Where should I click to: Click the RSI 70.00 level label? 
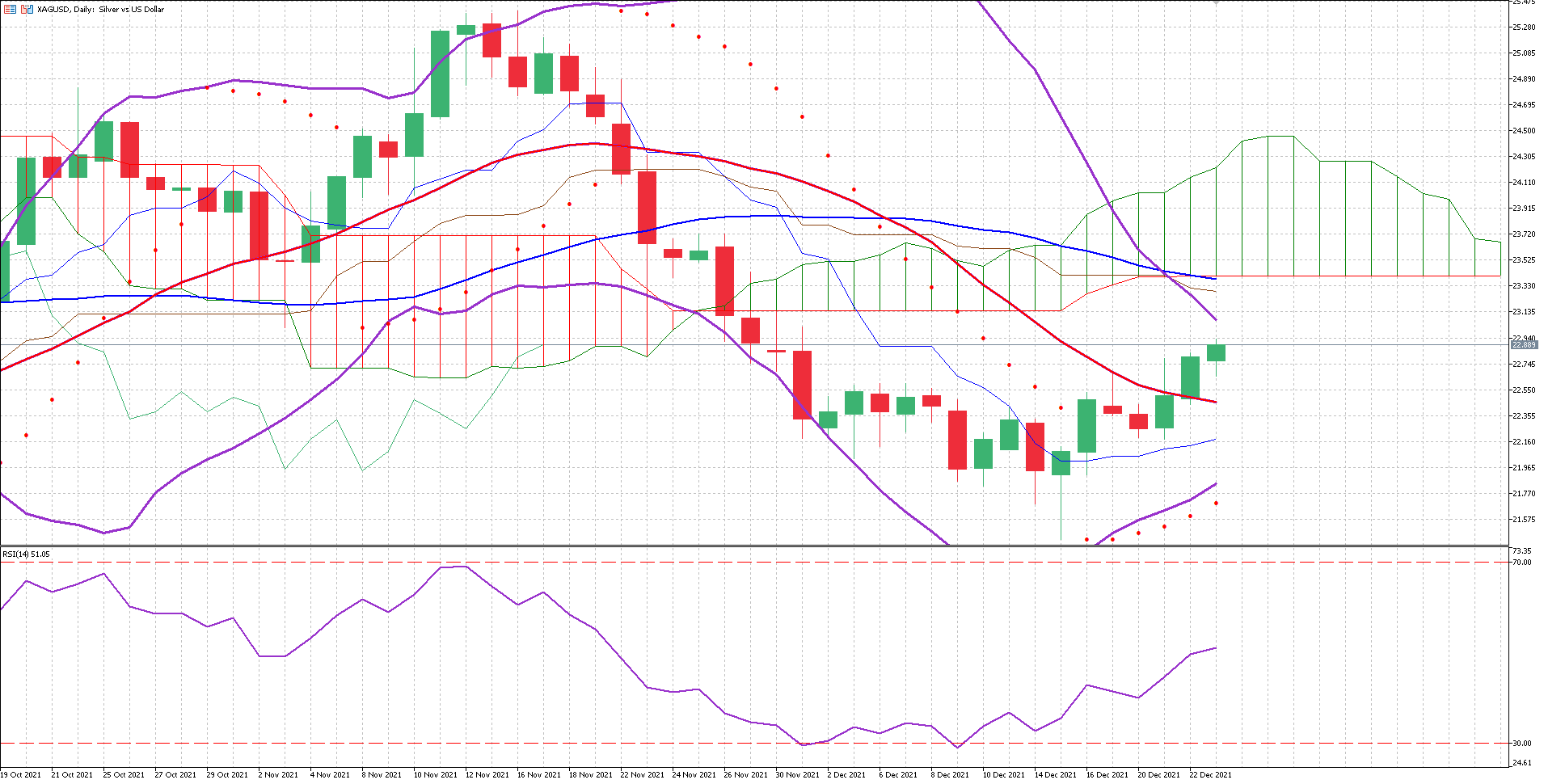tap(1521, 563)
